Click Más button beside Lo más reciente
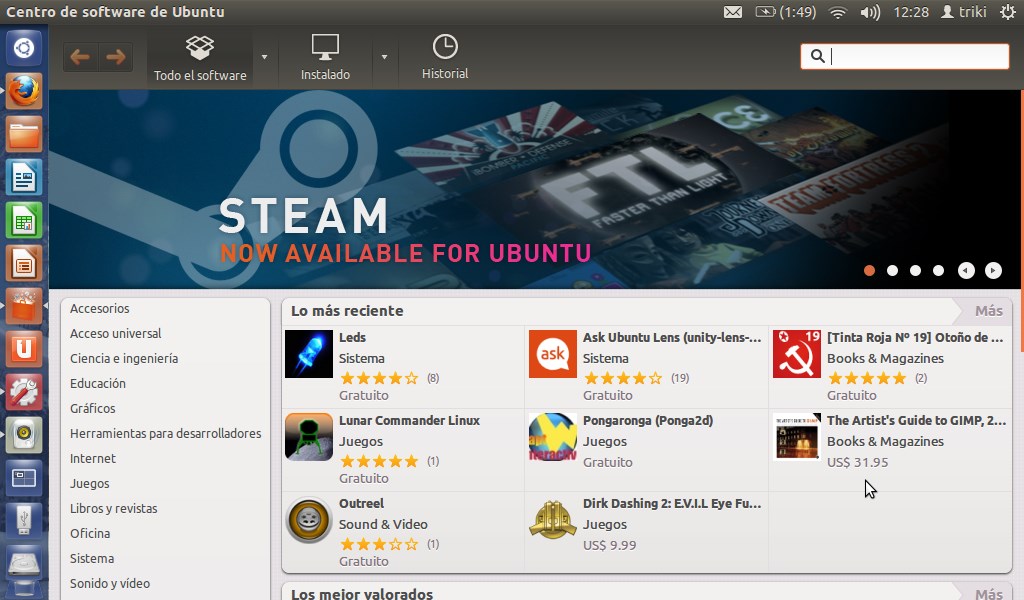This screenshot has width=1024, height=600. tap(989, 311)
